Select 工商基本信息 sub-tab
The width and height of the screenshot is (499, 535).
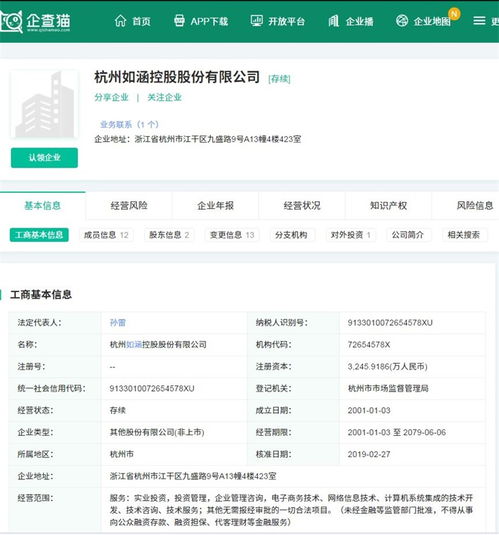click(x=39, y=235)
